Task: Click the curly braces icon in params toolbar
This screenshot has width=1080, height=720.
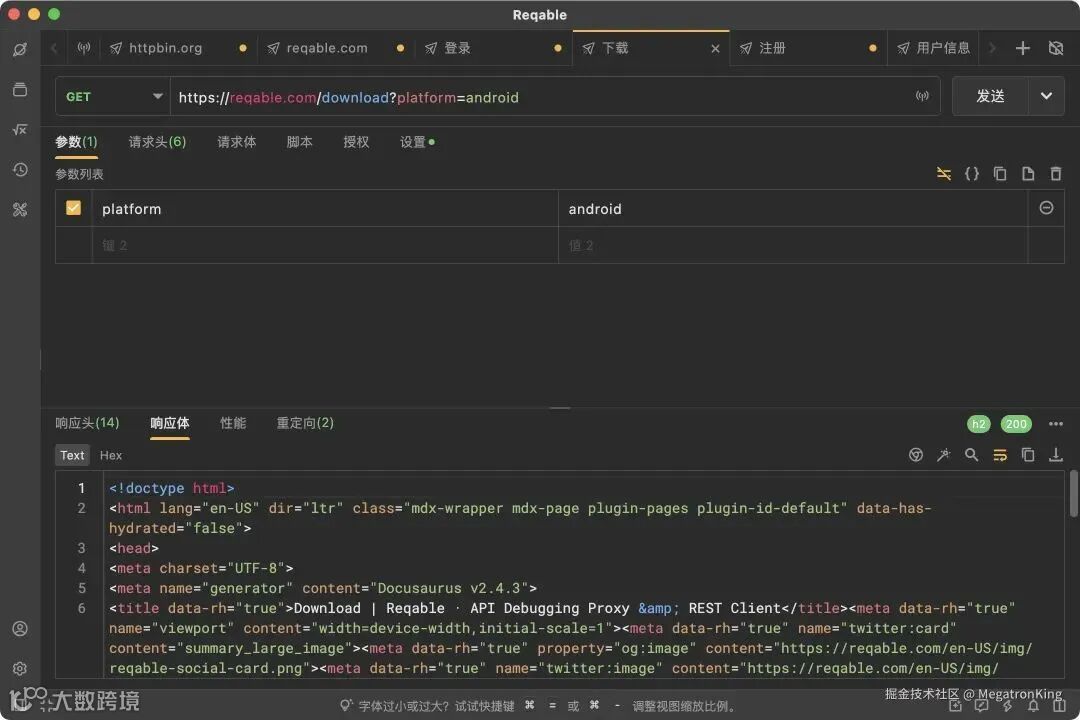Action: 972,174
